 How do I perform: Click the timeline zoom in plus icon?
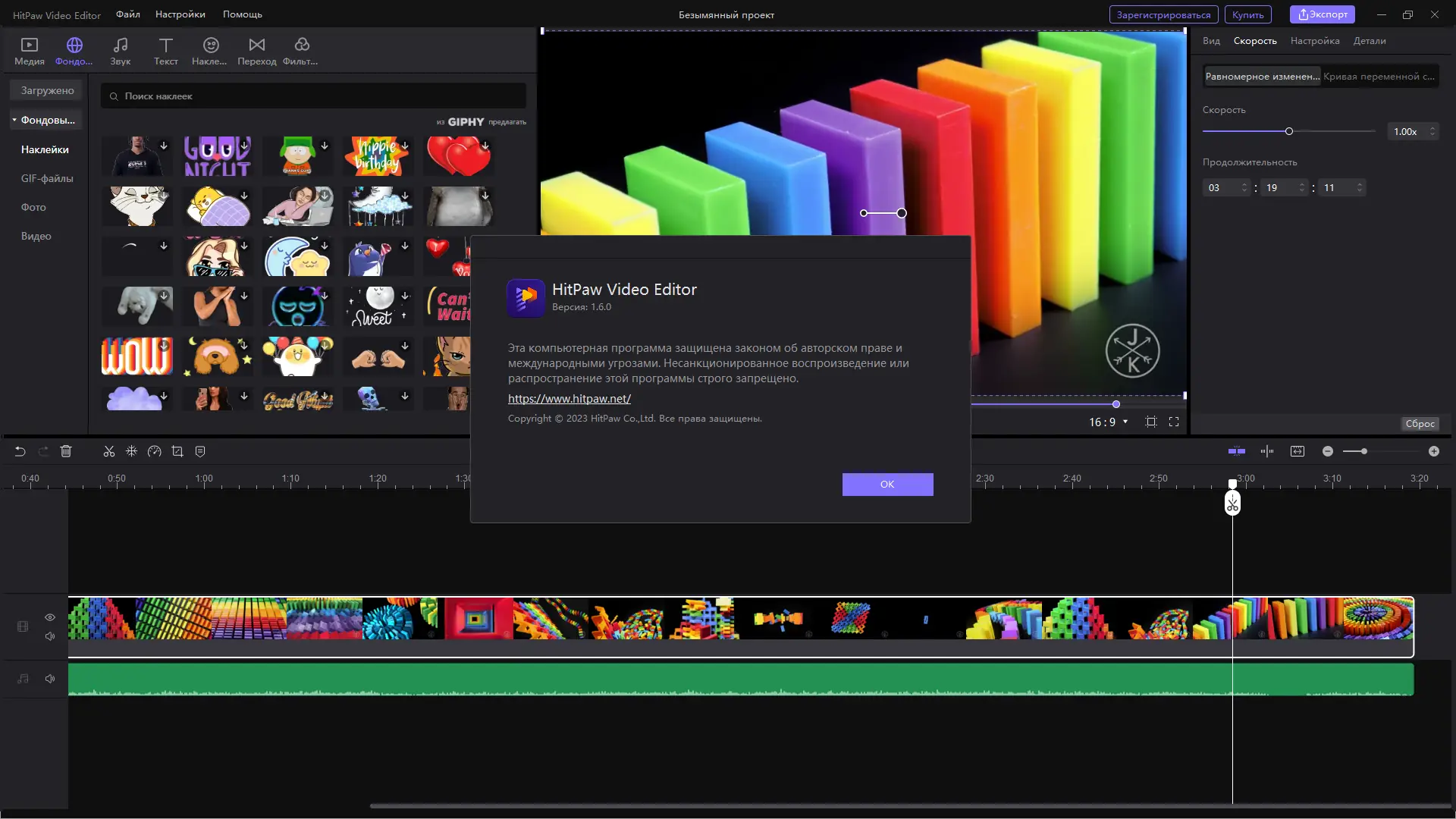pos(1433,451)
